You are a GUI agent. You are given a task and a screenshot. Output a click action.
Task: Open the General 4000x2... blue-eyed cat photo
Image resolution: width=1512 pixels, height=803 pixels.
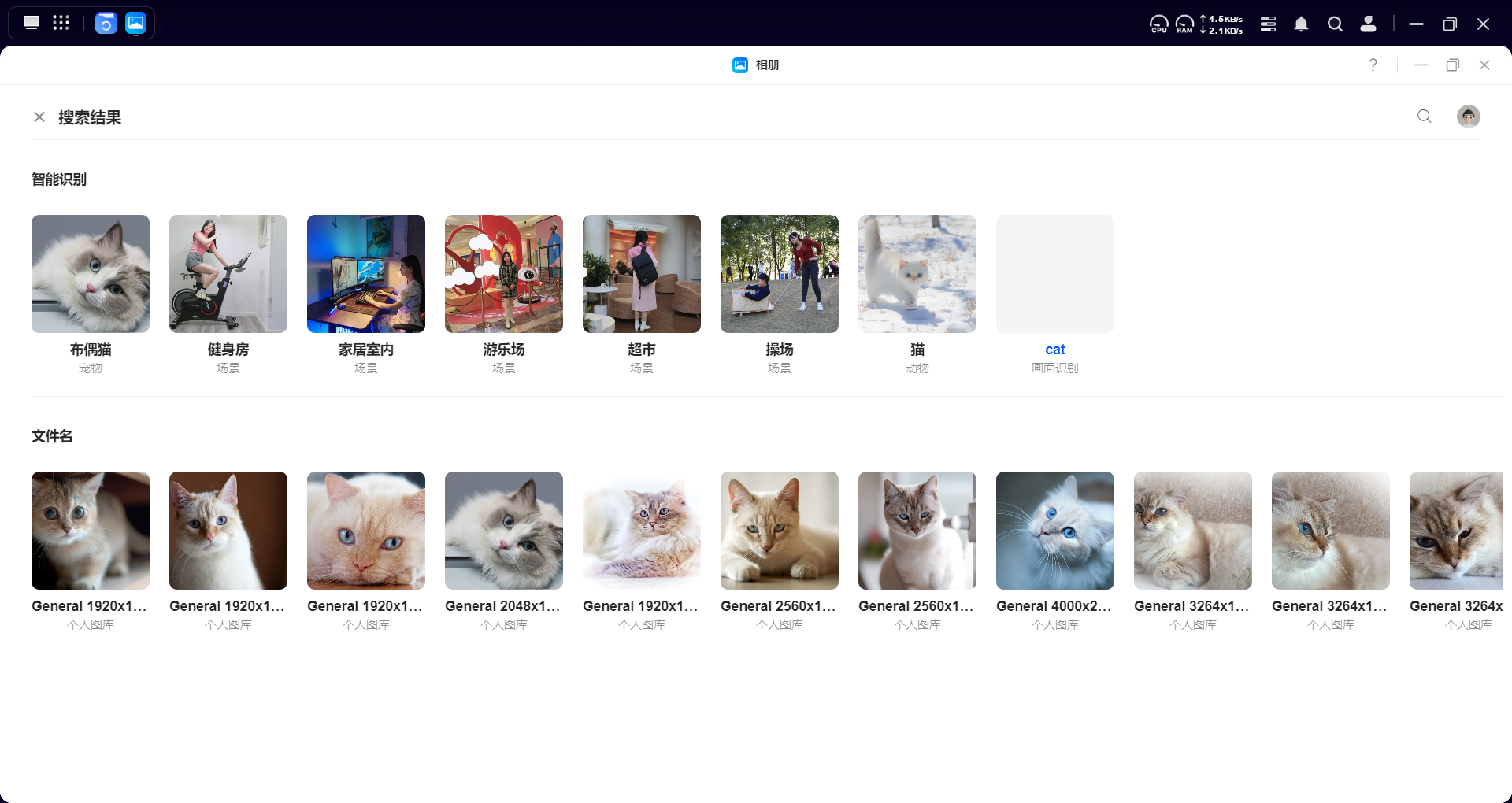click(1054, 531)
